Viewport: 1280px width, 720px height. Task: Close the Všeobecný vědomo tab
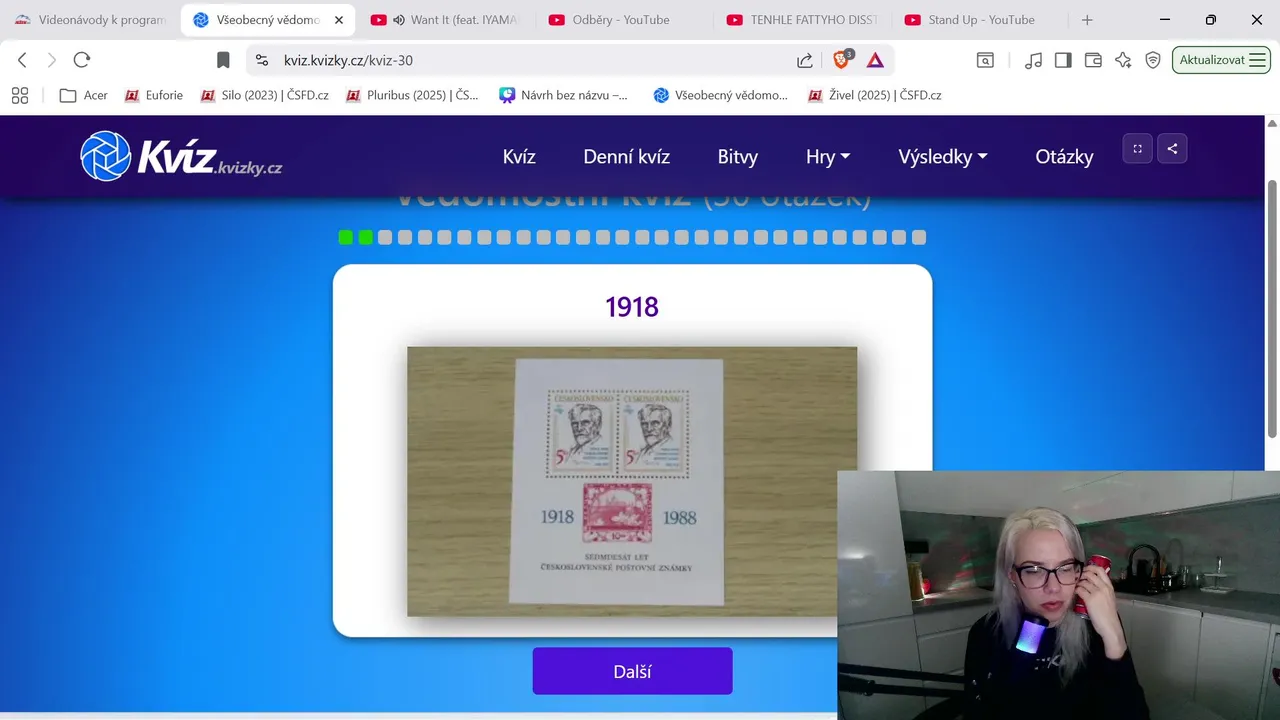click(x=339, y=20)
